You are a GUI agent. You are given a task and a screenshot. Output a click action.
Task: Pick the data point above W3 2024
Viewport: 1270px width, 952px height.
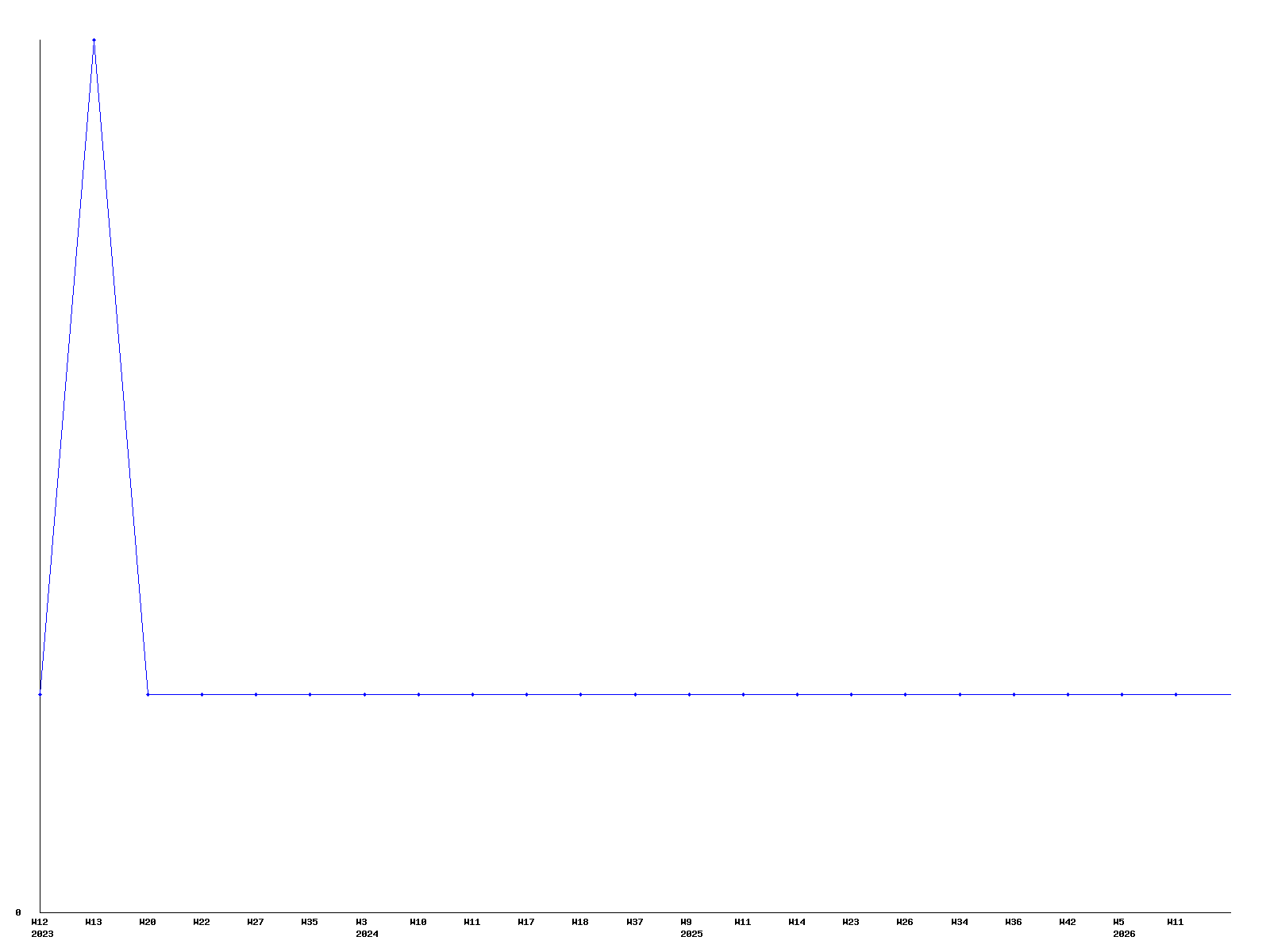(364, 694)
